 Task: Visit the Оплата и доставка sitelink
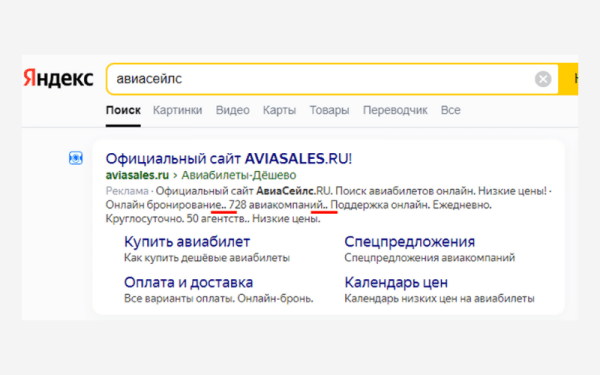[189, 282]
